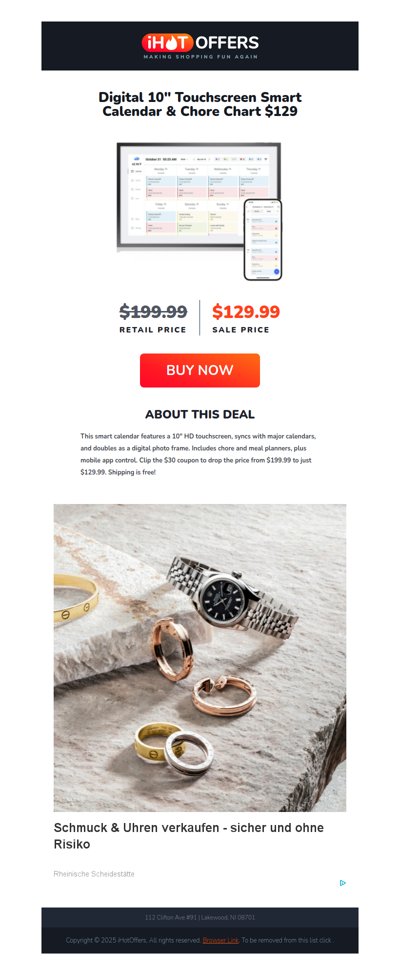Open the Browser Link in footer
This screenshot has height=954, width=400.
pyautogui.click(x=220, y=940)
